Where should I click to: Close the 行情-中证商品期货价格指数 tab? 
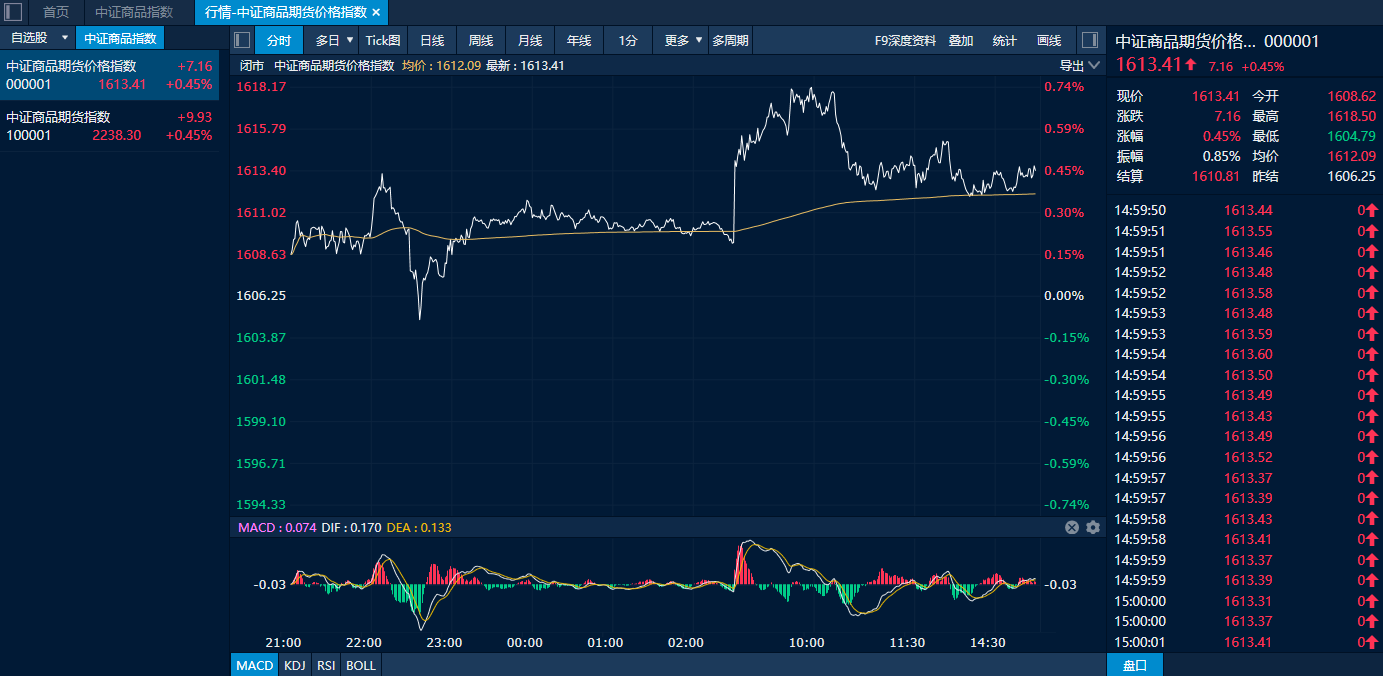pyautogui.click(x=376, y=12)
